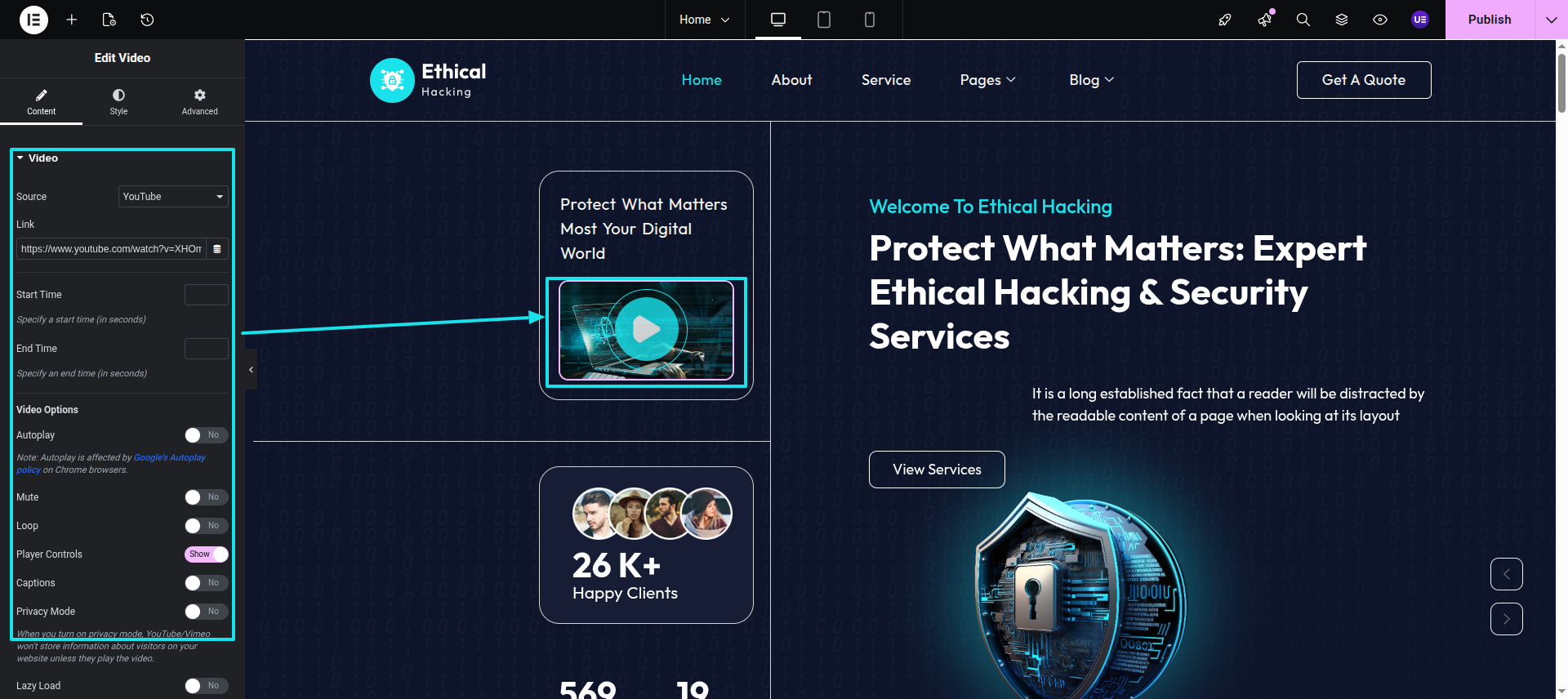The width and height of the screenshot is (1568, 699).
Task: Click the Start Time input field
Action: [x=206, y=295]
